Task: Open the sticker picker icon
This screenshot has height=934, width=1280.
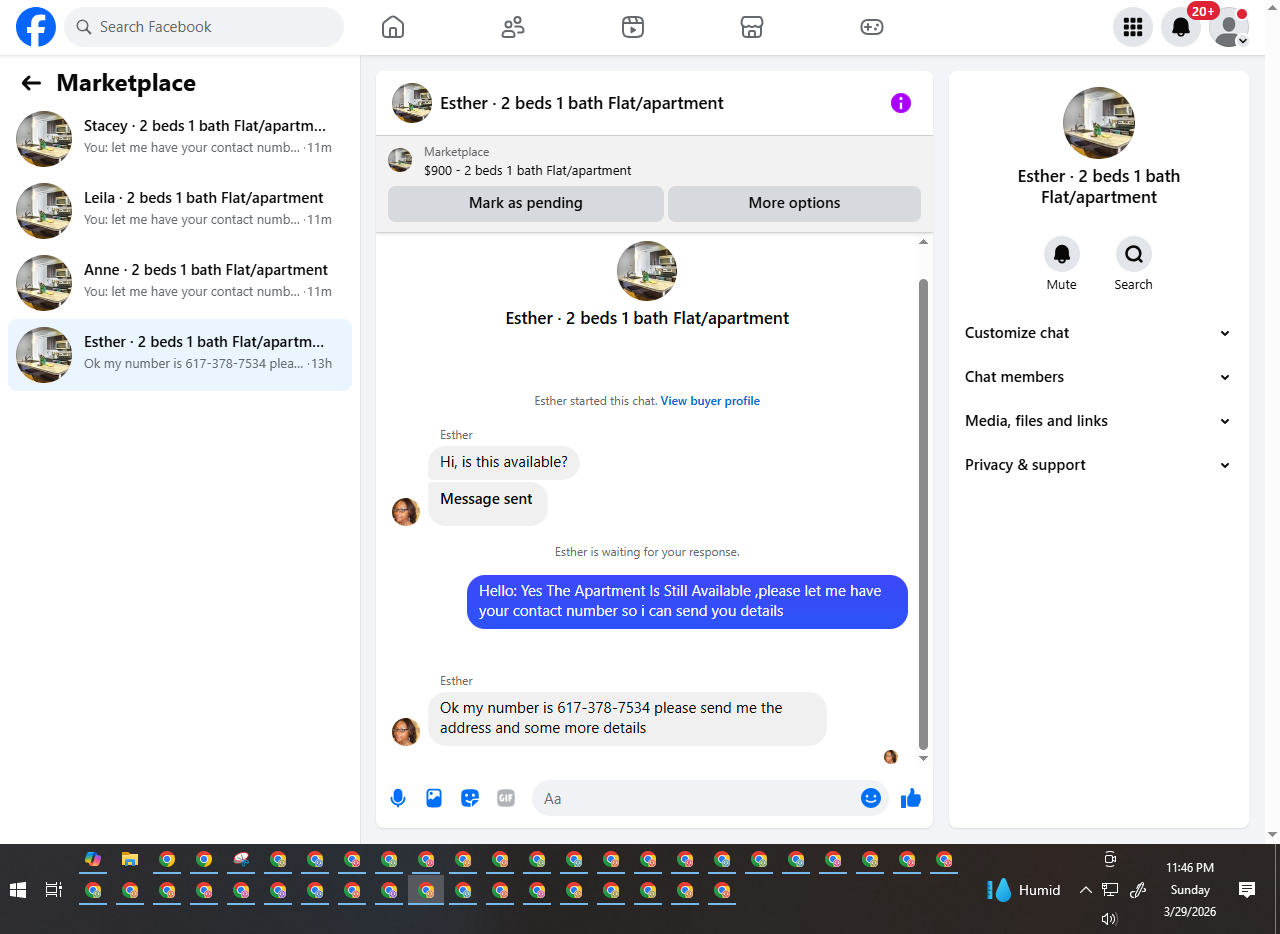Action: 470,798
